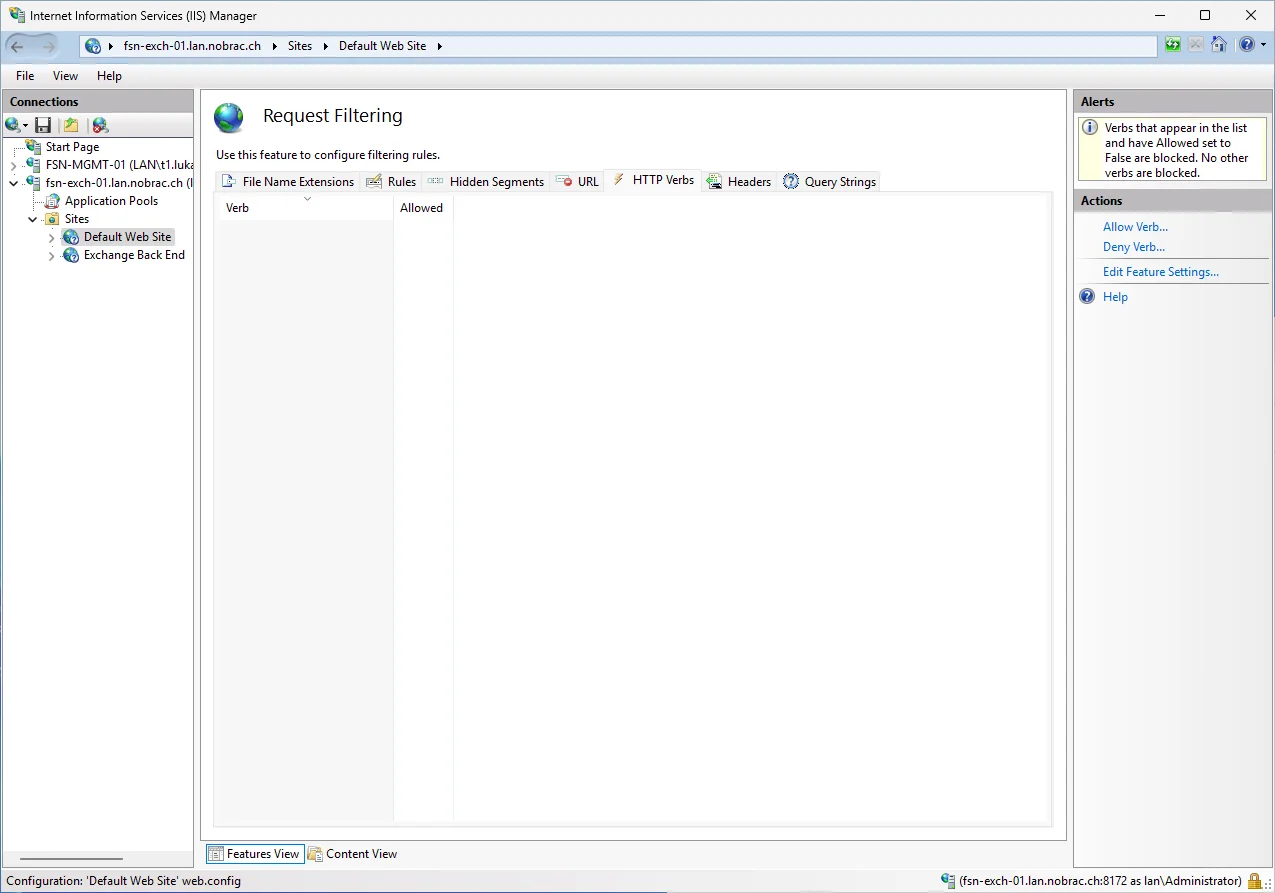Click the navigation Back arrow button
This screenshot has height=893, width=1275.
17,46
